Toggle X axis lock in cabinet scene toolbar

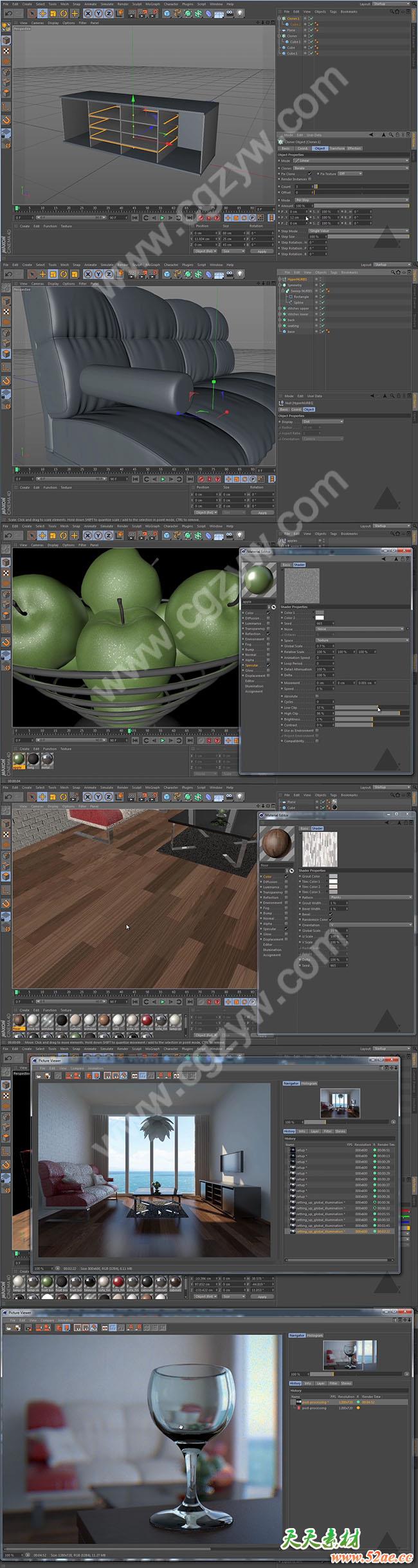tap(89, 13)
